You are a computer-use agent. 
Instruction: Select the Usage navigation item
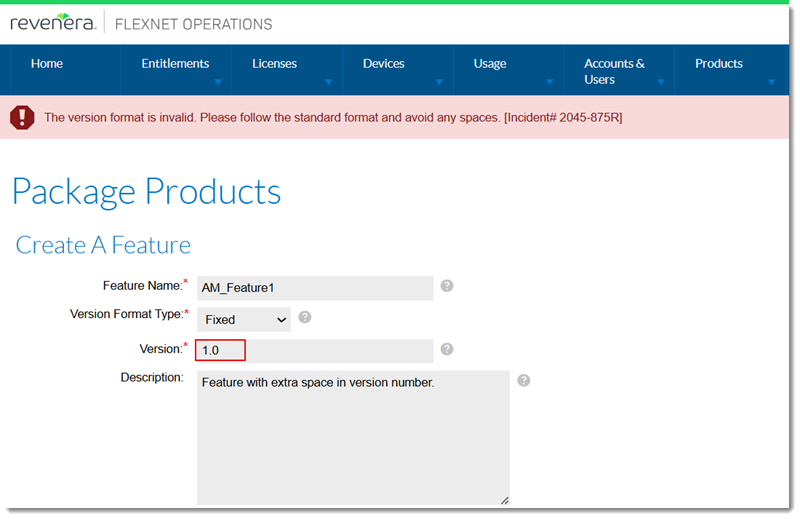pos(489,64)
